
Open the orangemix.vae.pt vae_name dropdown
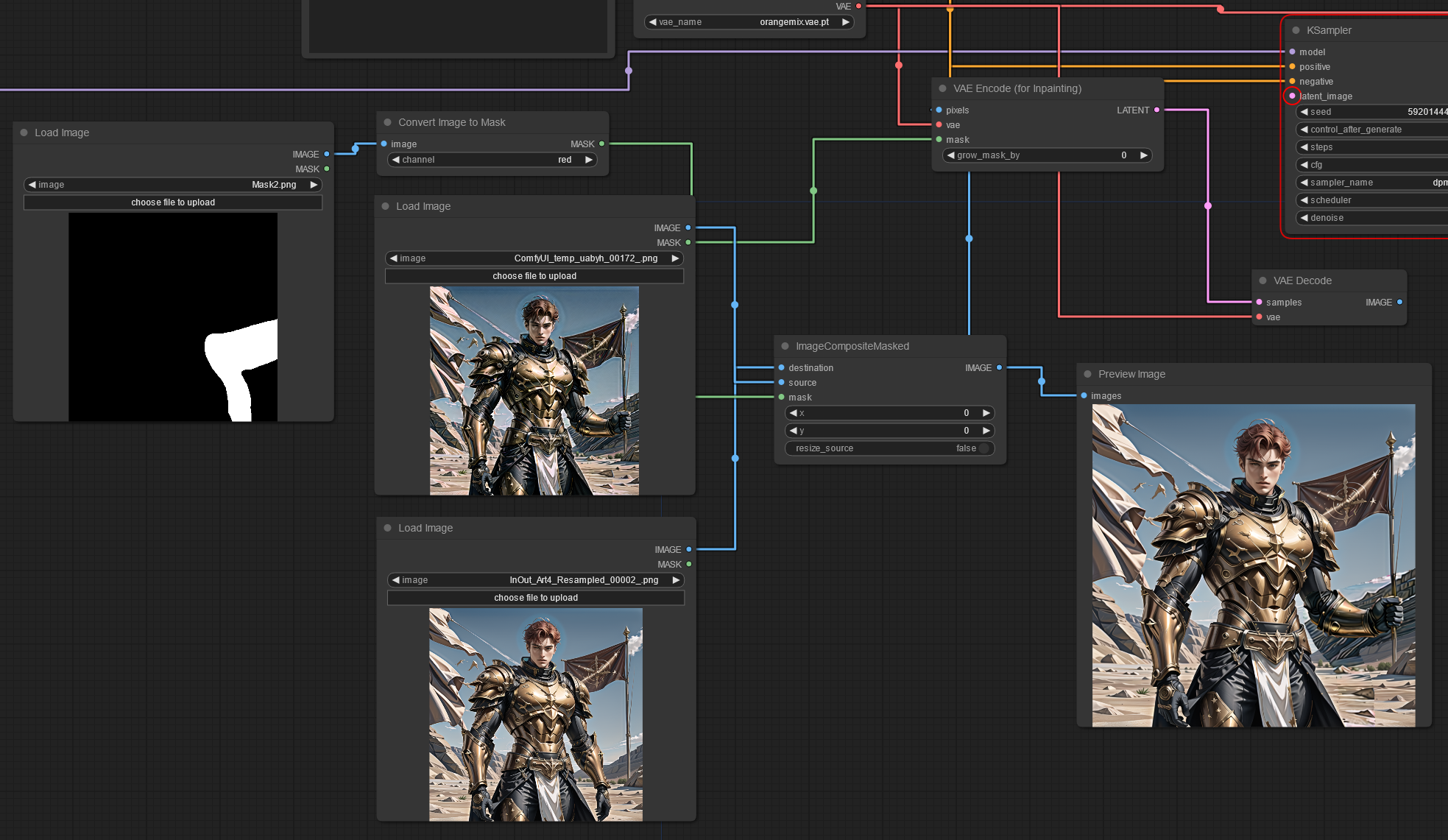(x=749, y=22)
